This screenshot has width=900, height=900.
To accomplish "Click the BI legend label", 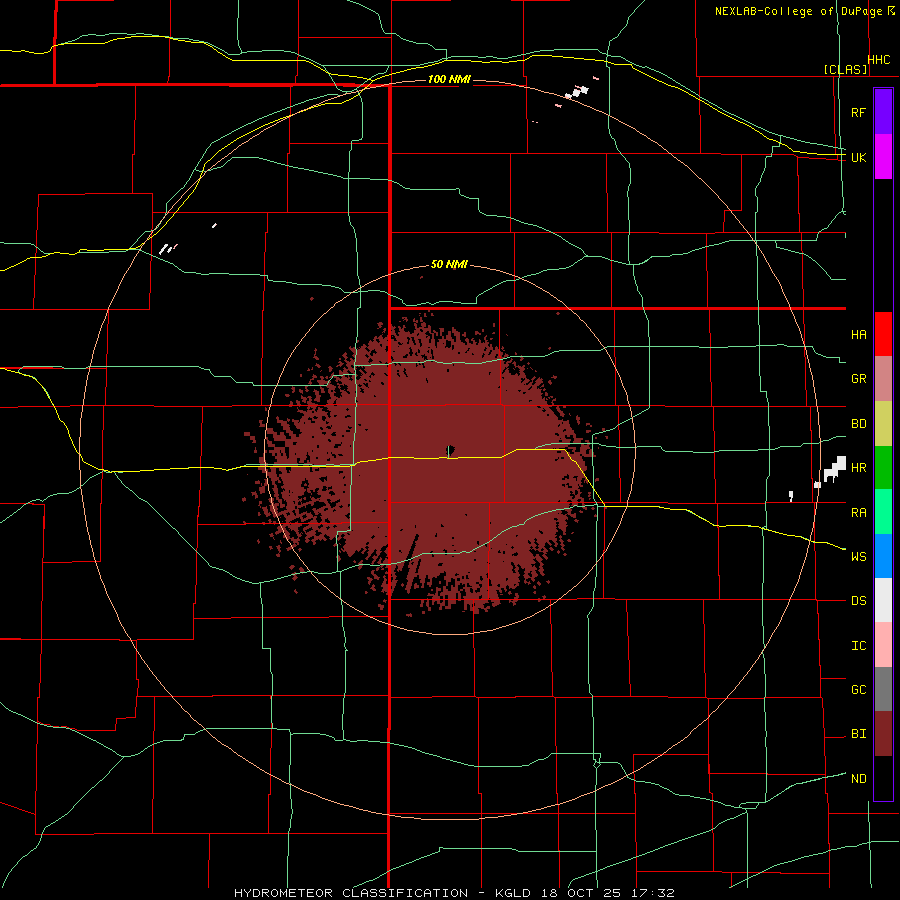I will coord(858,734).
